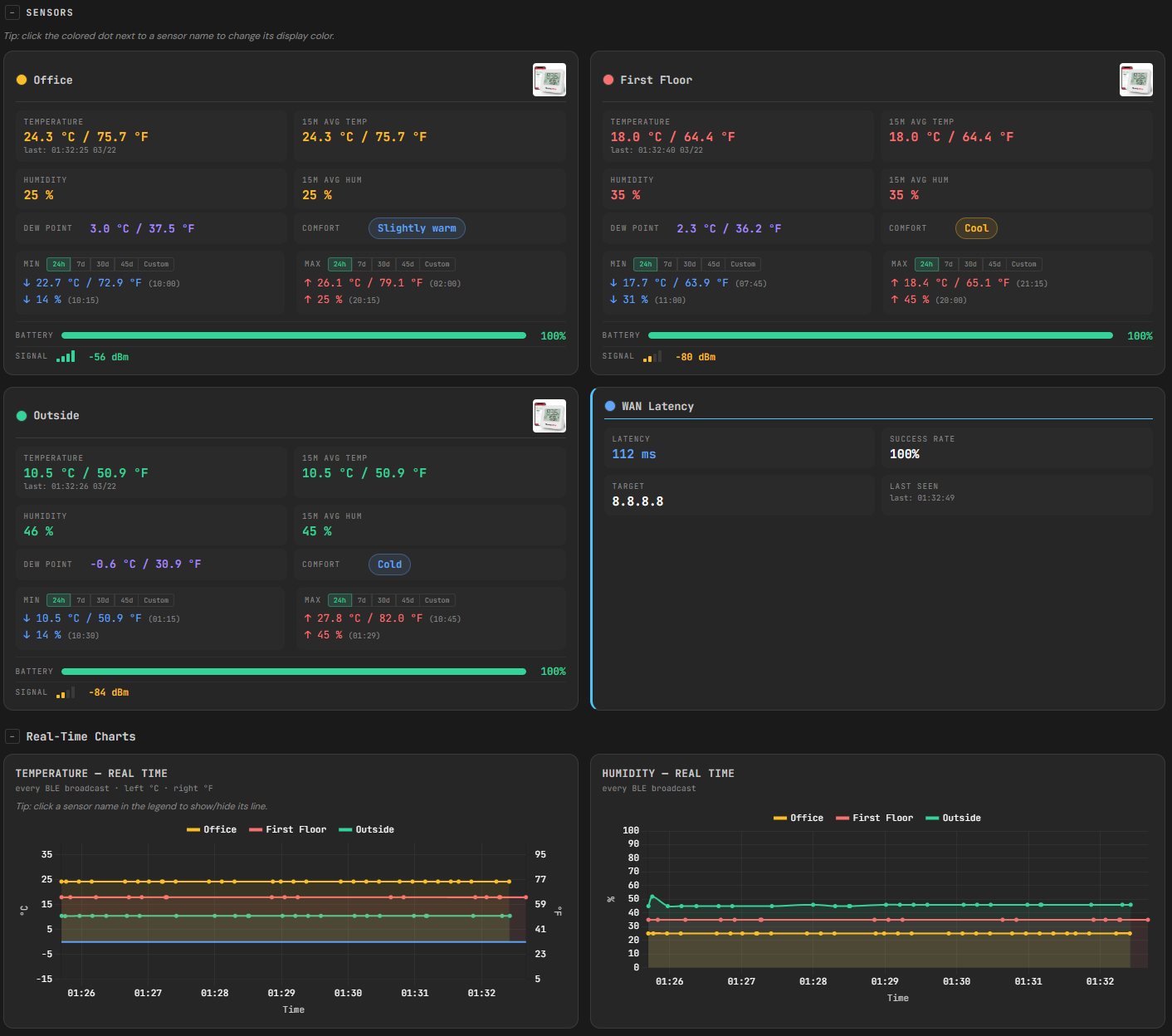
Task: Change Office sensor color via yellow dot
Action: pos(22,80)
